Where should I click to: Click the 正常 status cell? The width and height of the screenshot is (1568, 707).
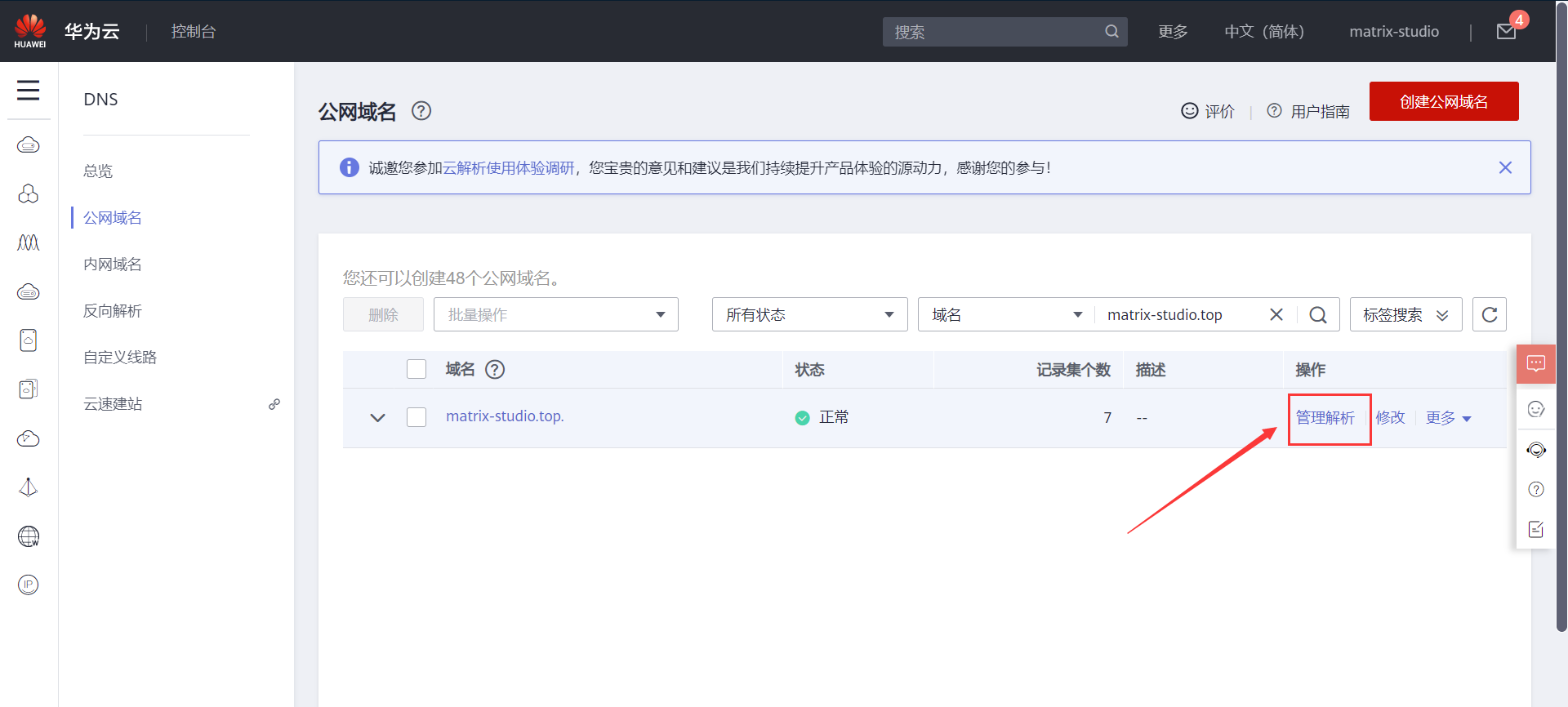[x=822, y=418]
